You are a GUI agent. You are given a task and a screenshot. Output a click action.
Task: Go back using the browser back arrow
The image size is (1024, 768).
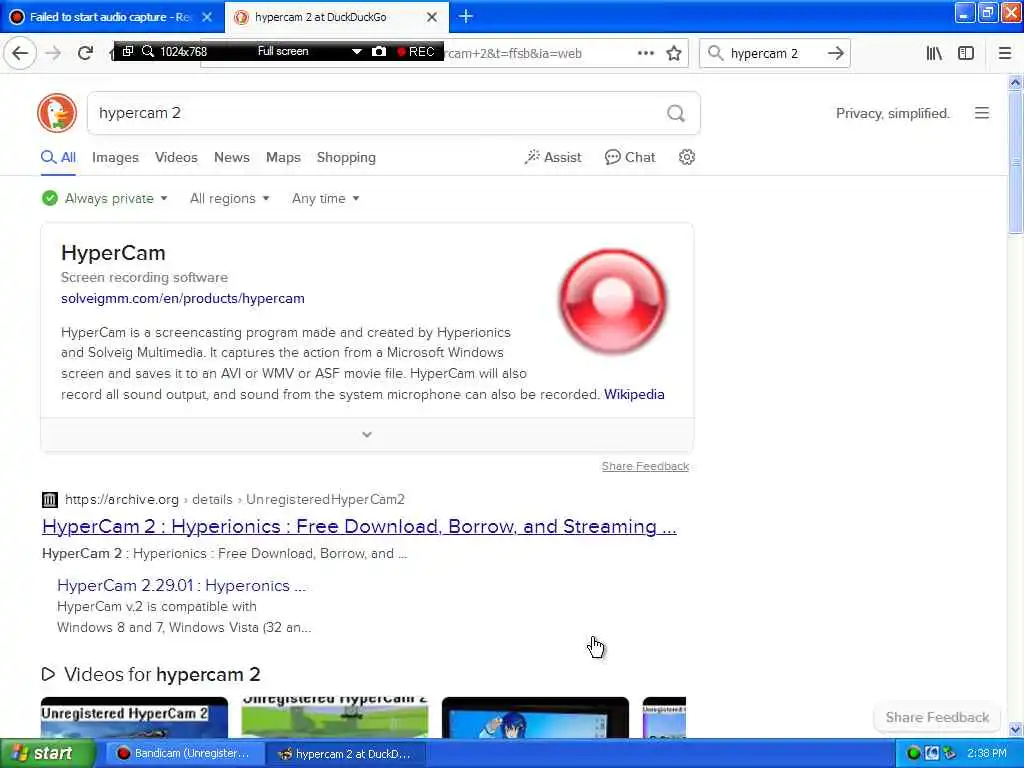click(20, 54)
